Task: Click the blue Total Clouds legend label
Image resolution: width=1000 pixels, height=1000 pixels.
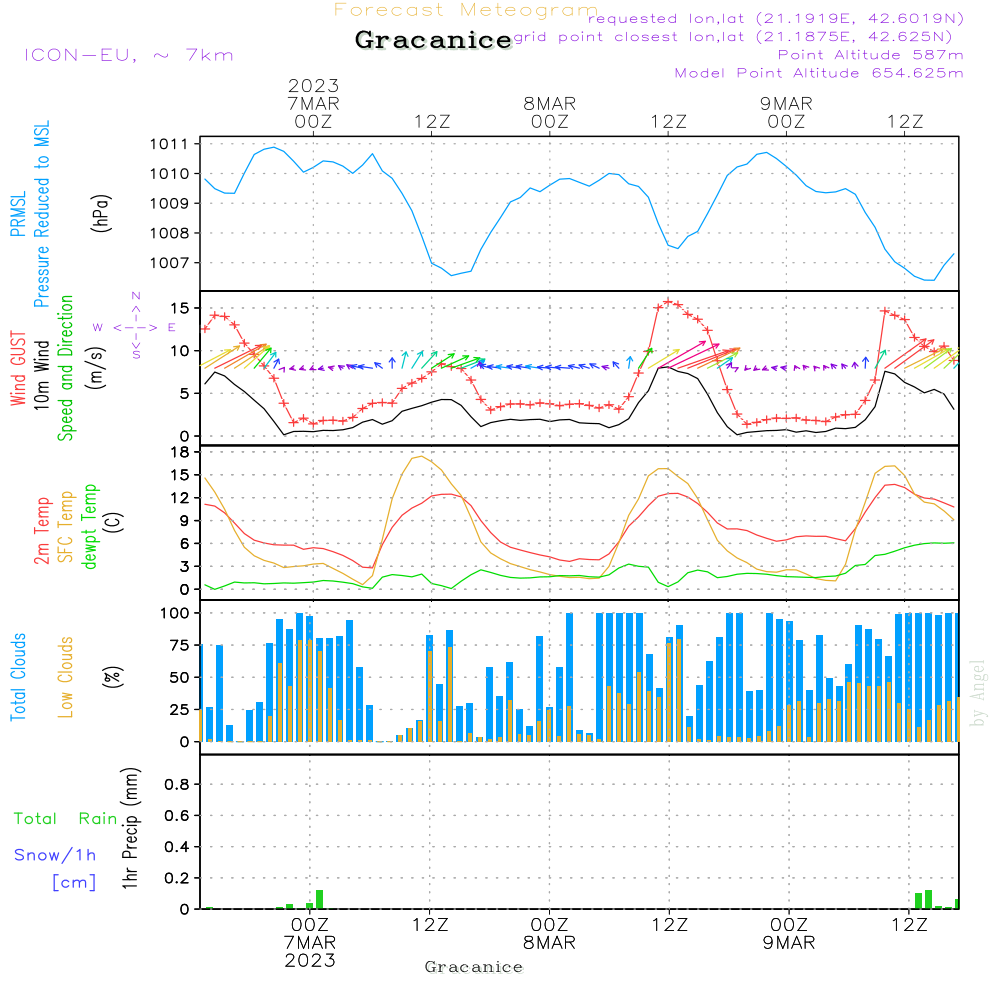Action: pos(18,677)
